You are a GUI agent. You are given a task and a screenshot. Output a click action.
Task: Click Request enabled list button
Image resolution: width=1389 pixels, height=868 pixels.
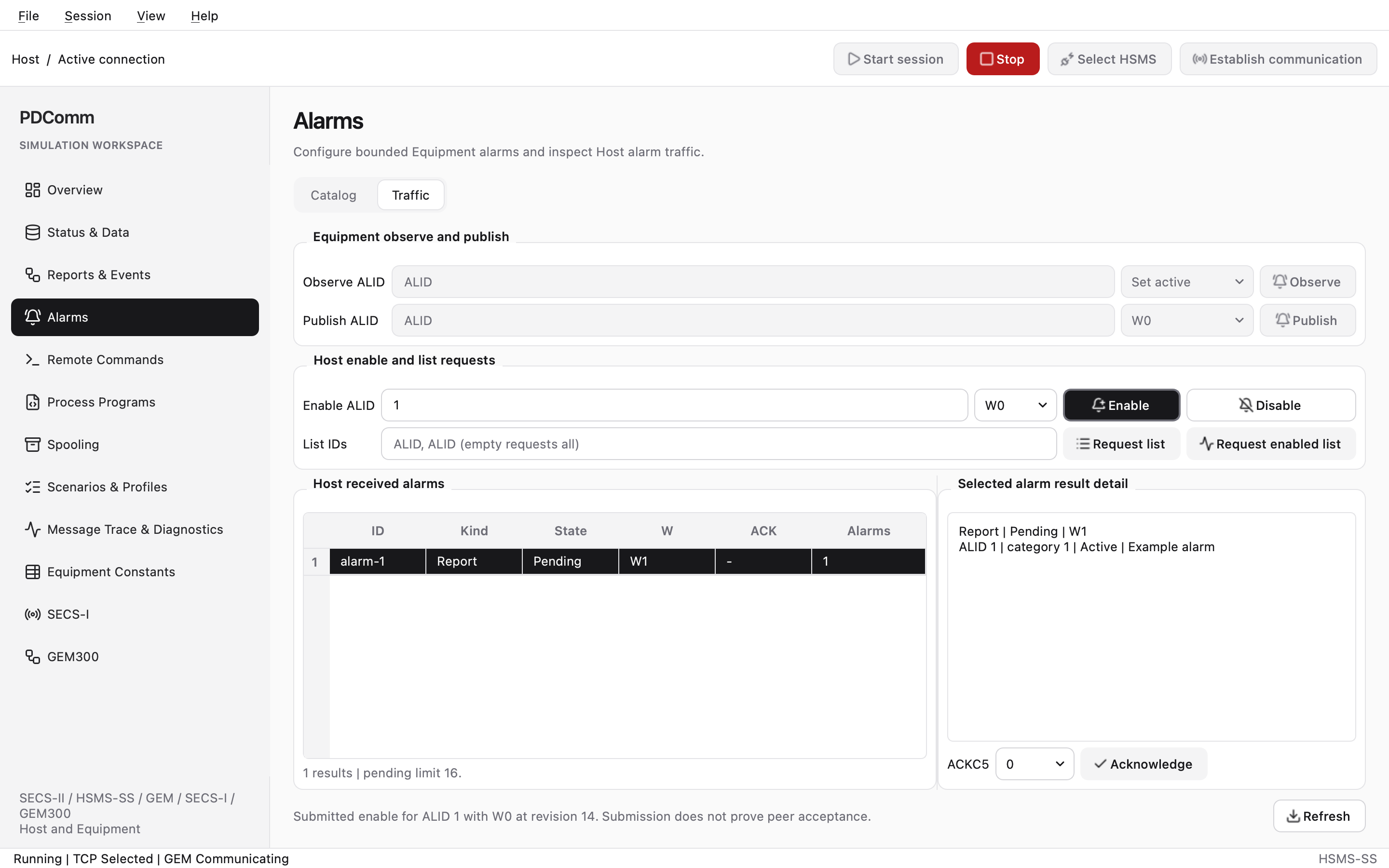pos(1271,444)
